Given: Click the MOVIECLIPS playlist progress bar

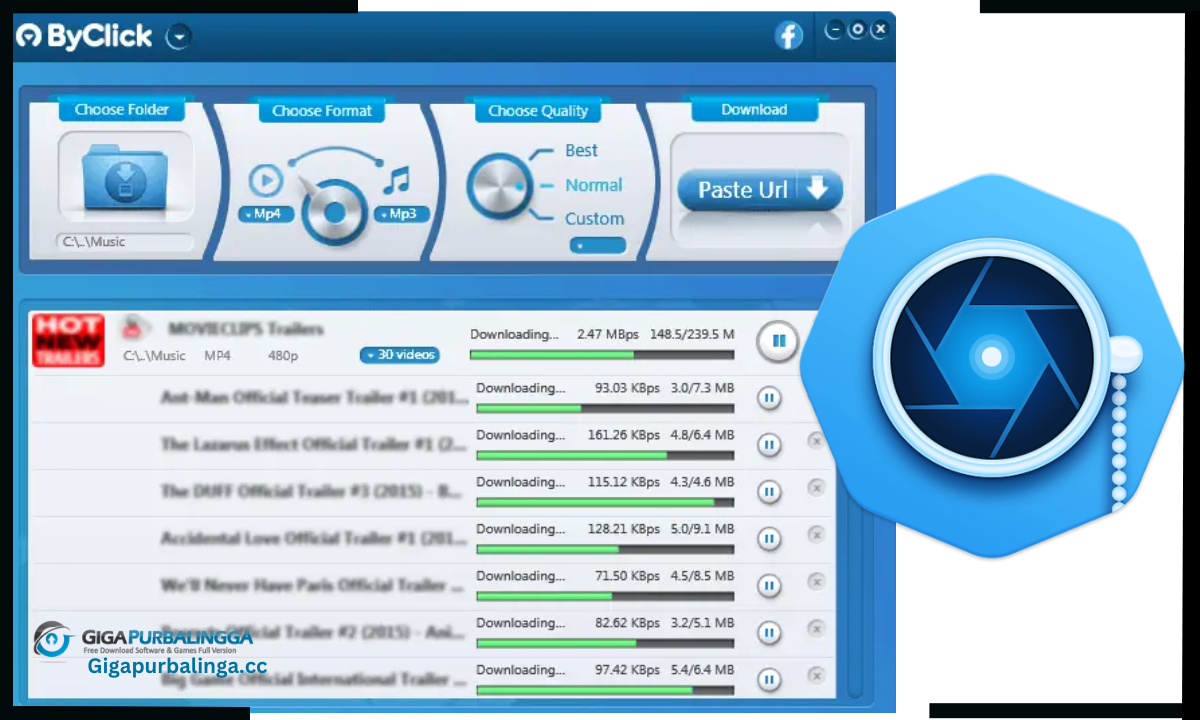Looking at the screenshot, I should click(x=602, y=355).
